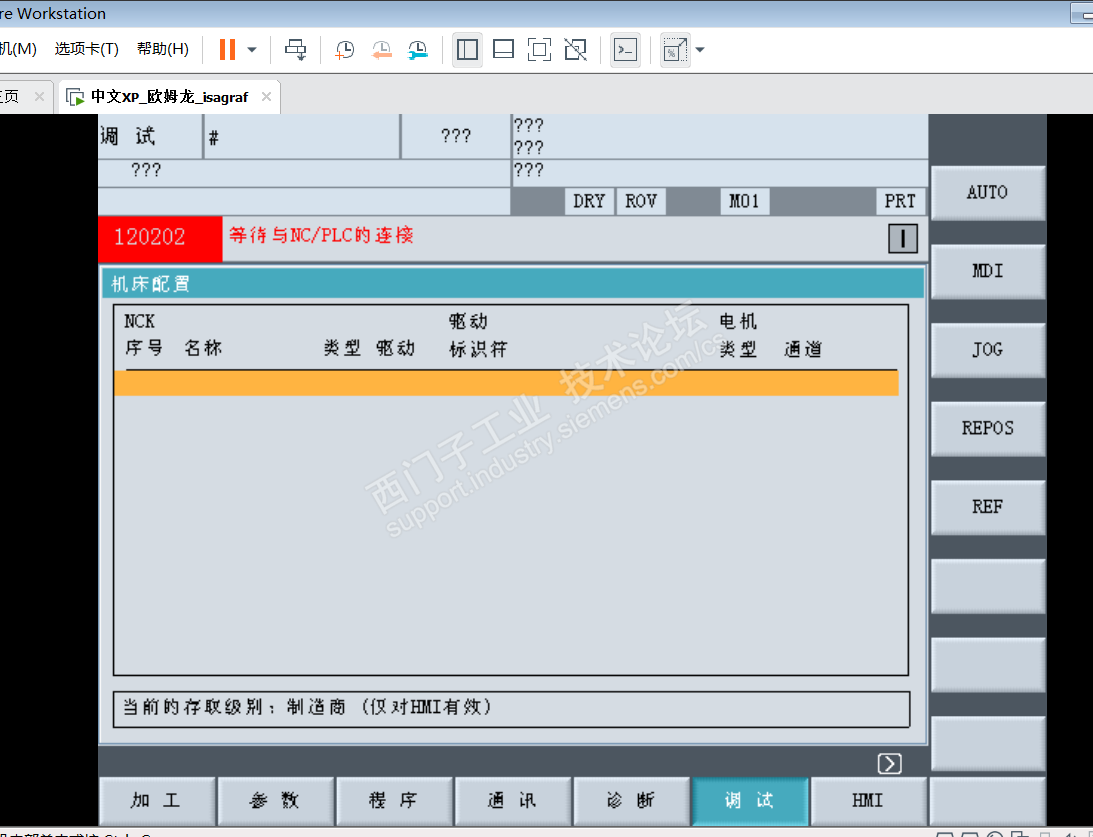This screenshot has height=837, width=1093.
Task: Enter full screen mode
Action: pos(540,49)
